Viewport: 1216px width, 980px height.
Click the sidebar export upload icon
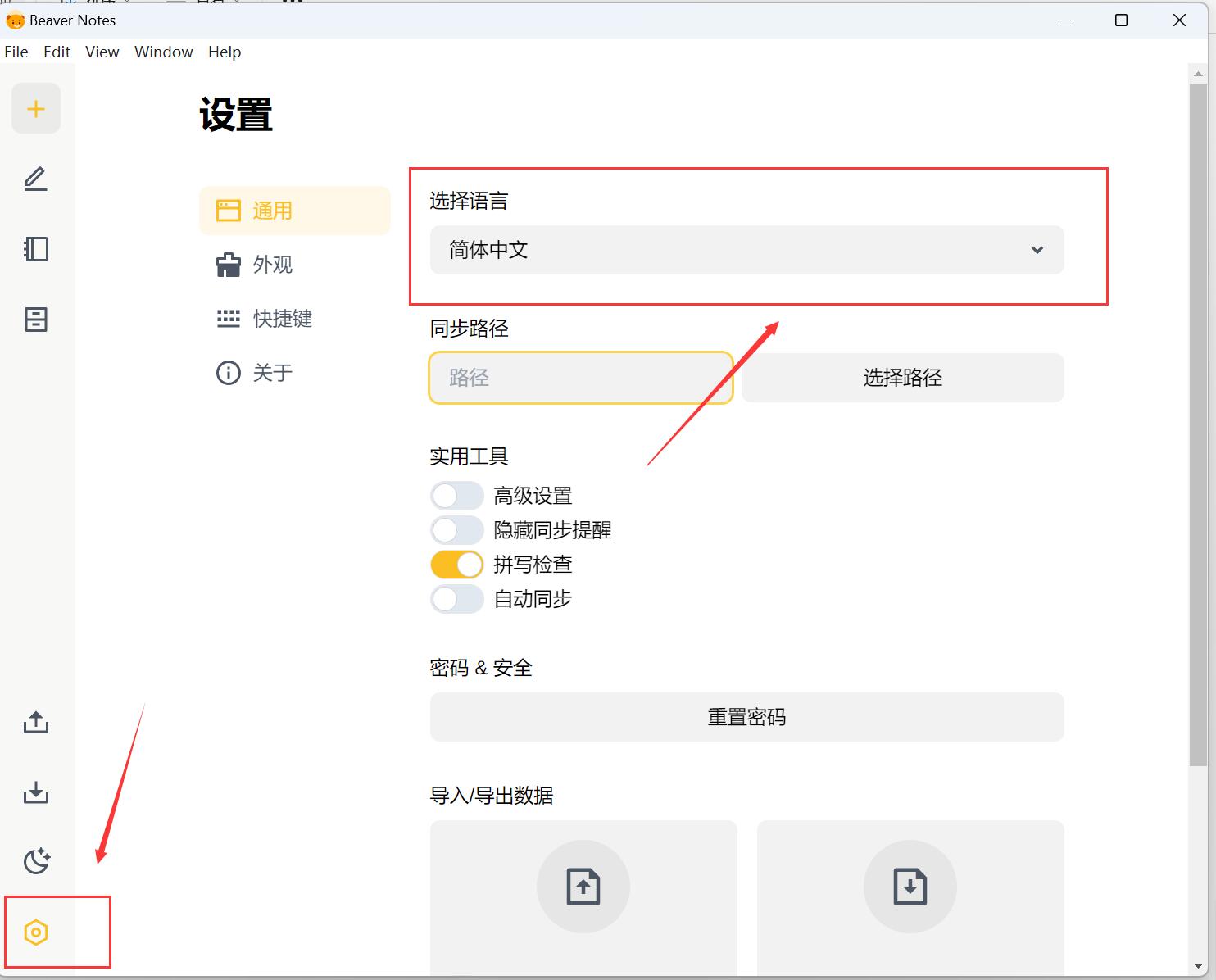tap(36, 723)
